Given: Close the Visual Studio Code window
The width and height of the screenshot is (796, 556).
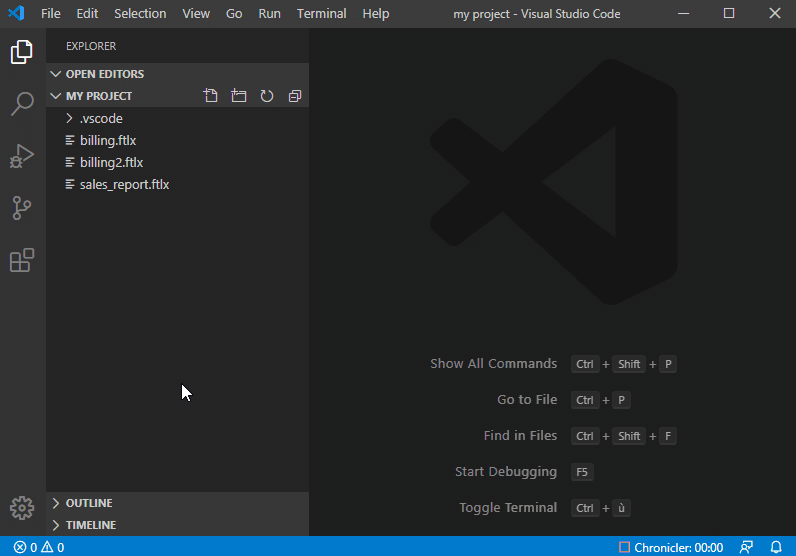Looking at the screenshot, I should 775,13.
